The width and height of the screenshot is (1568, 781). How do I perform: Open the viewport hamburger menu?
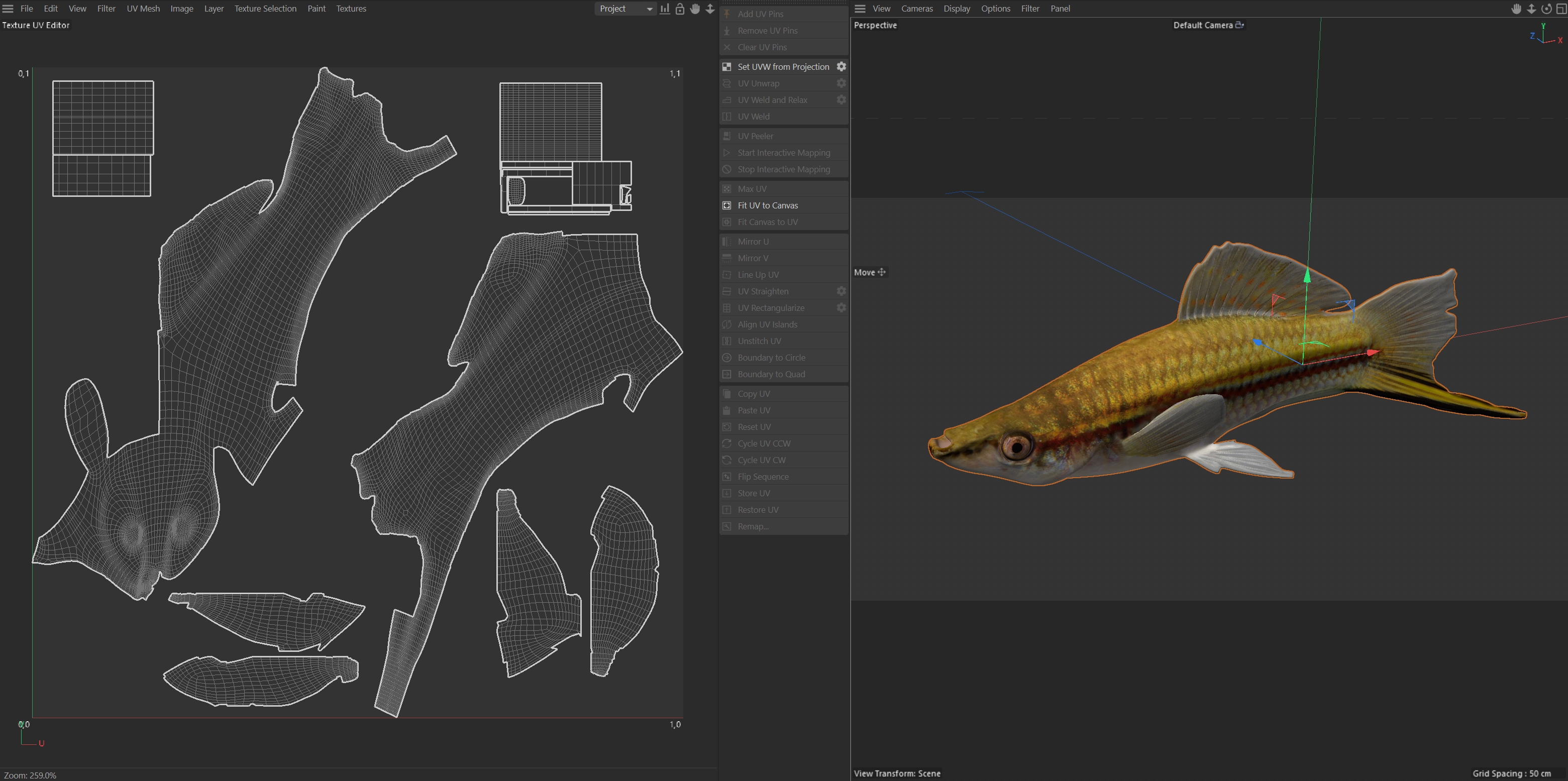[860, 9]
